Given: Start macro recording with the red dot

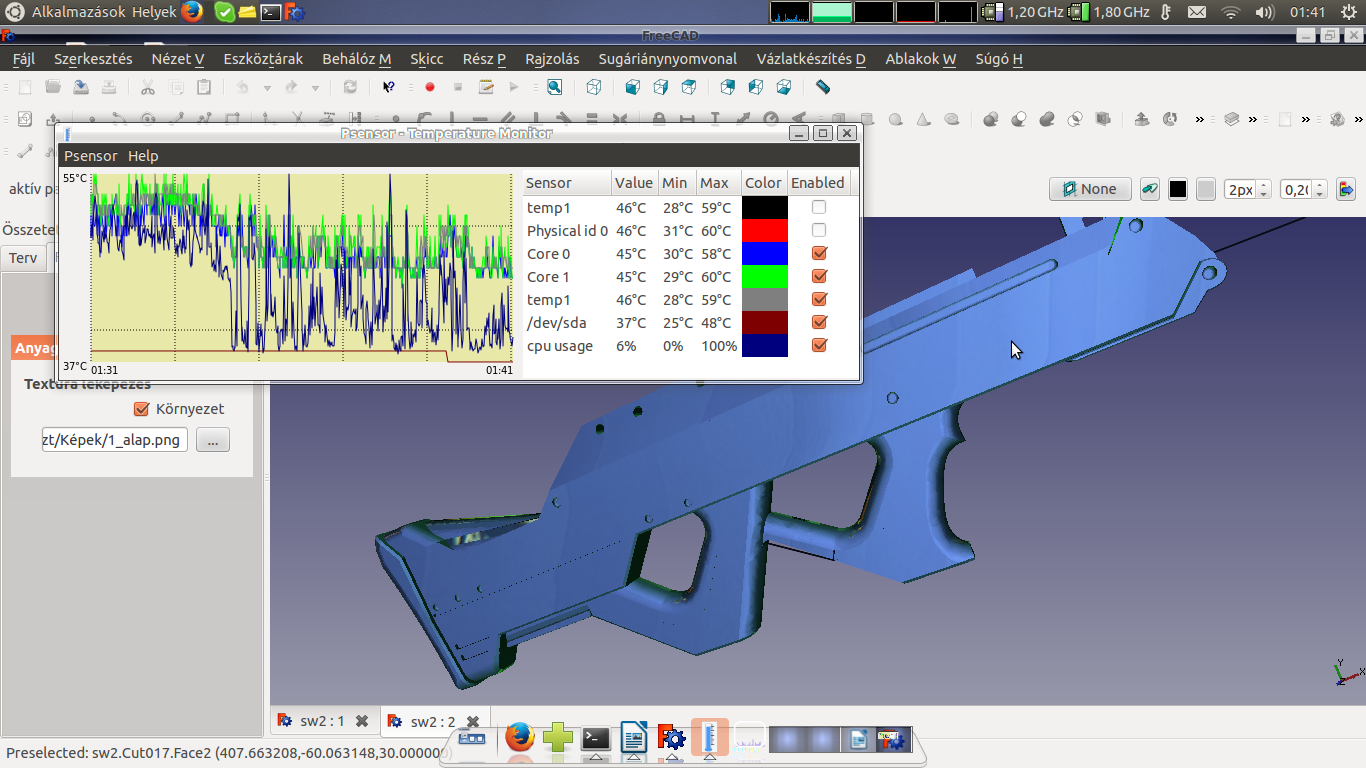Looking at the screenshot, I should click(x=430, y=87).
